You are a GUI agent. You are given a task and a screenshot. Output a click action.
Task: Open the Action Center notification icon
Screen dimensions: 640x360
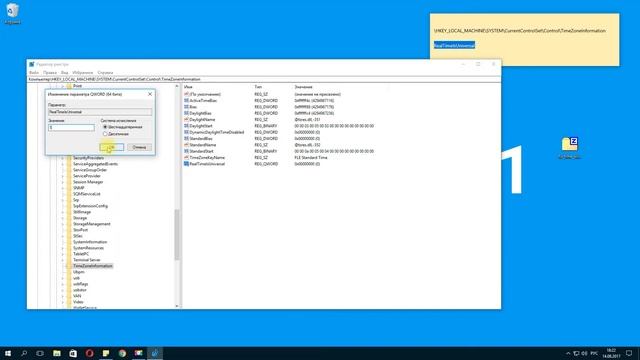(x=629, y=353)
